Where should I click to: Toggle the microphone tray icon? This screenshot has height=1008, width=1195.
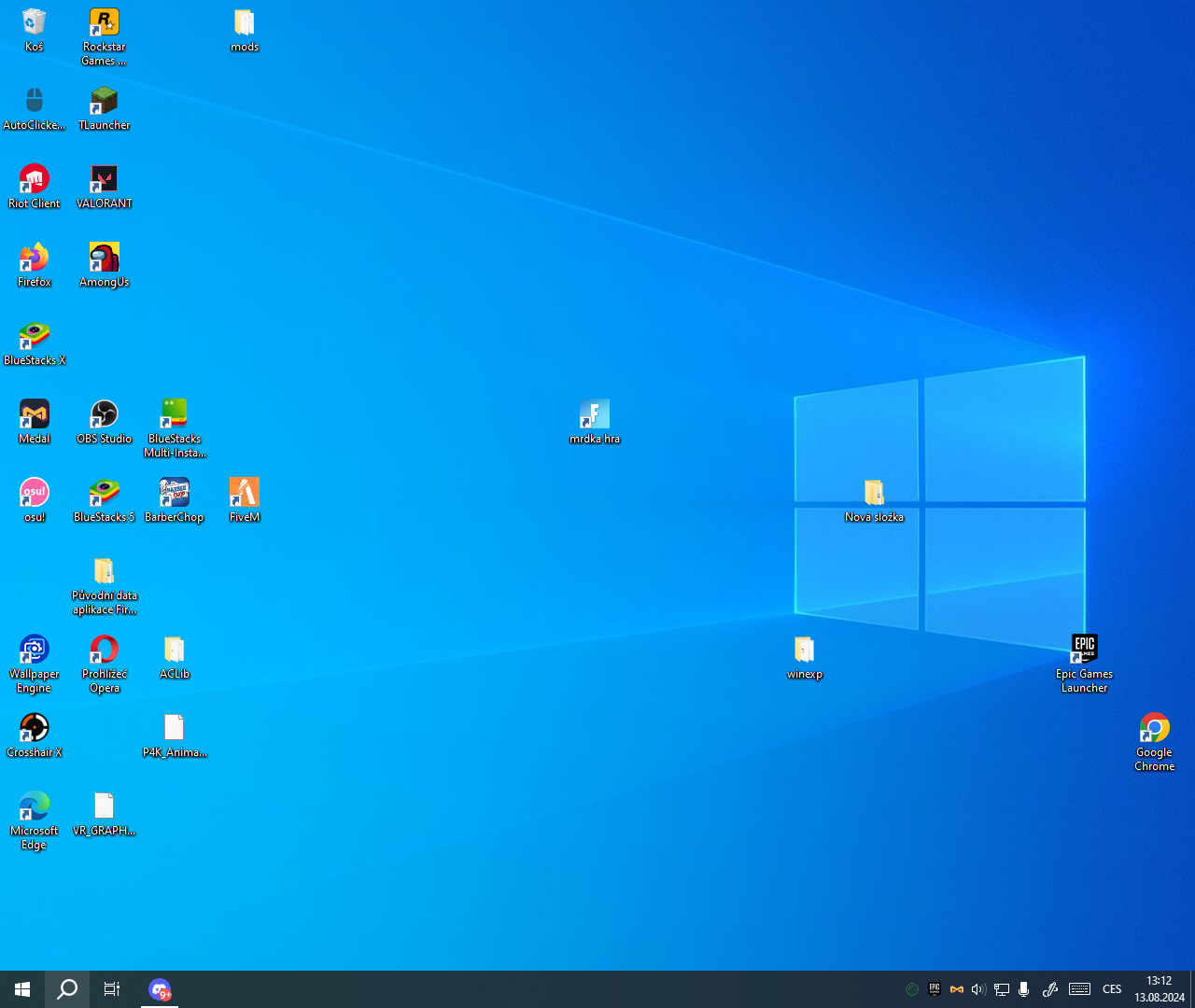pos(1024,989)
